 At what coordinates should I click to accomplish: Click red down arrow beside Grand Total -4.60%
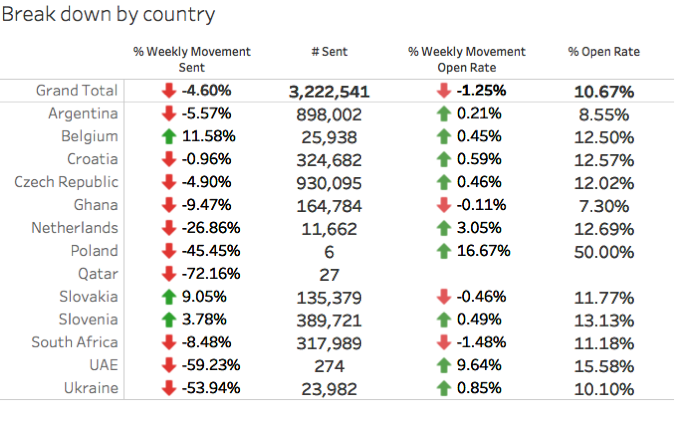[169, 90]
